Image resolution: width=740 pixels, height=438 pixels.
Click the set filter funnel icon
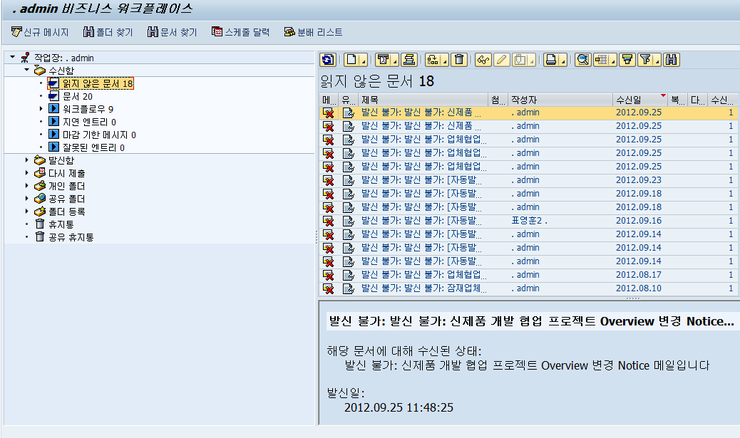pyautogui.click(x=627, y=60)
